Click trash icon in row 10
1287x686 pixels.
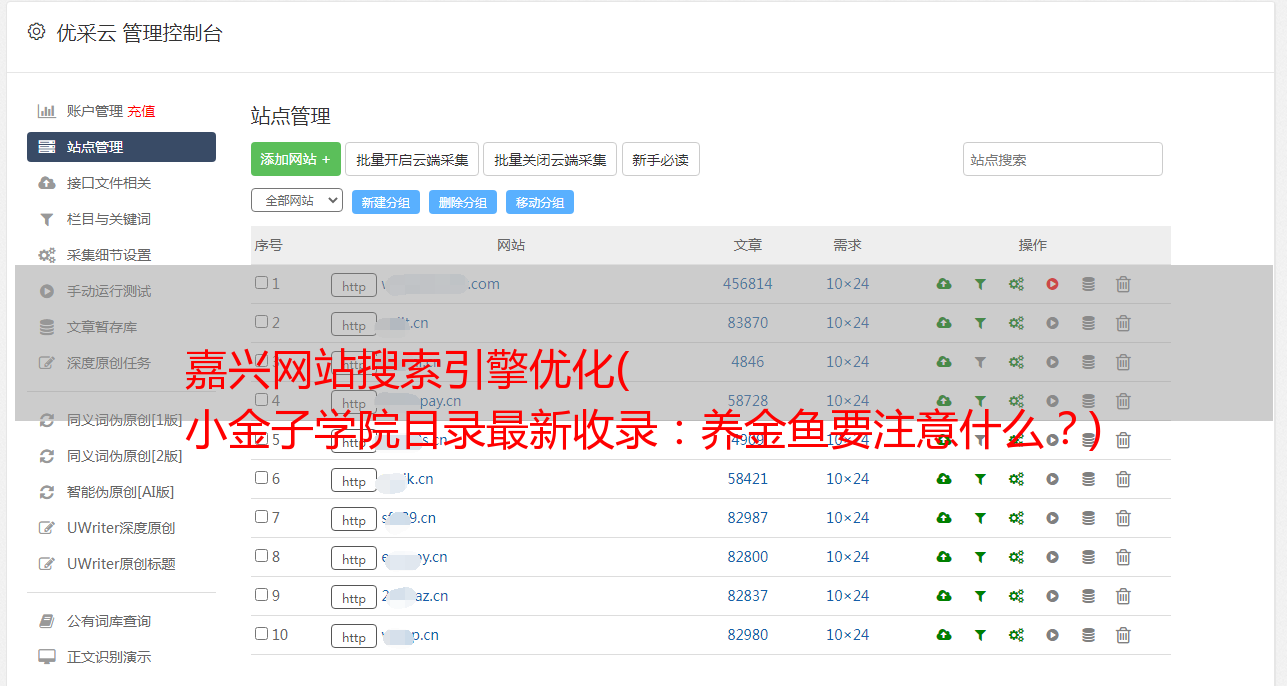1123,635
